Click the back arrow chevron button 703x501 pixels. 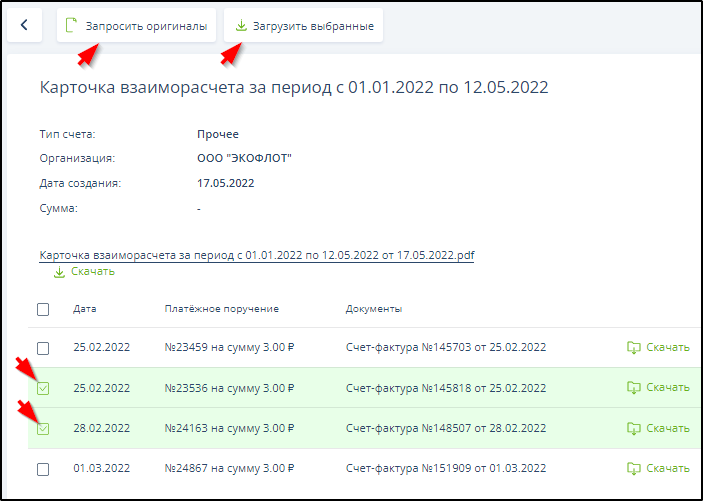[25, 25]
